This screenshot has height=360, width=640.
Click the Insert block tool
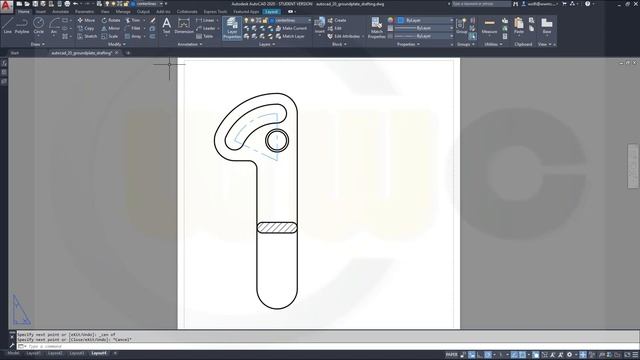click(x=320, y=25)
